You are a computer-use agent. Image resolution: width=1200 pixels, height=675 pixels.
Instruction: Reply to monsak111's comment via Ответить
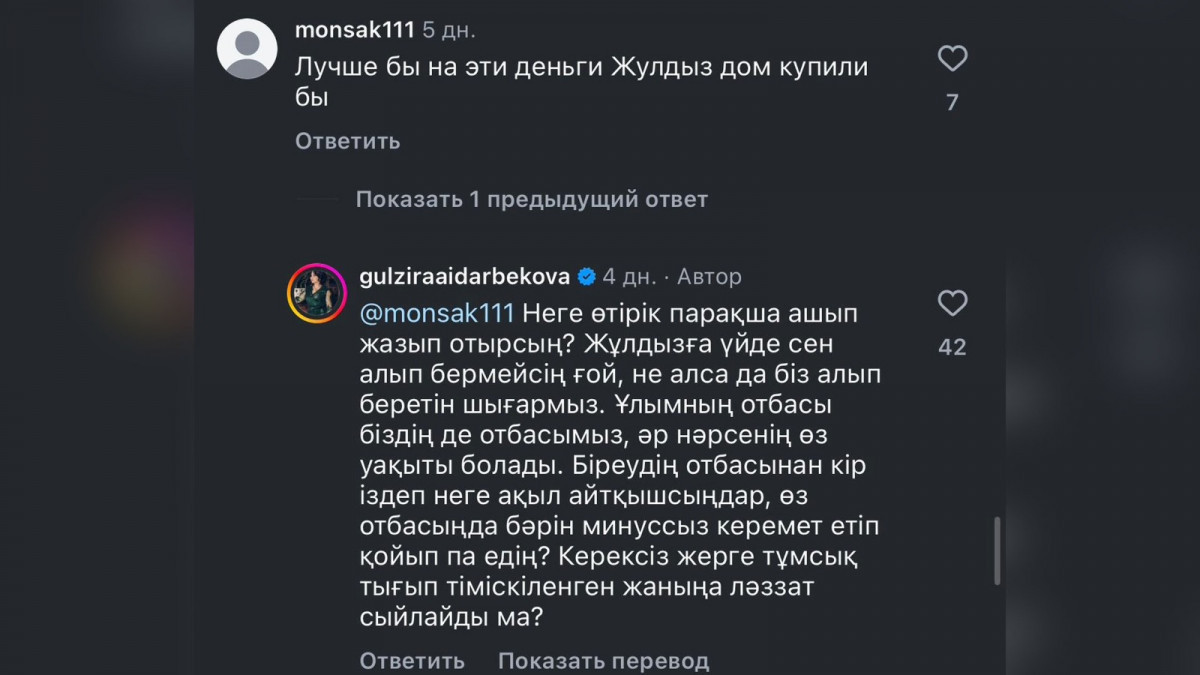[347, 141]
